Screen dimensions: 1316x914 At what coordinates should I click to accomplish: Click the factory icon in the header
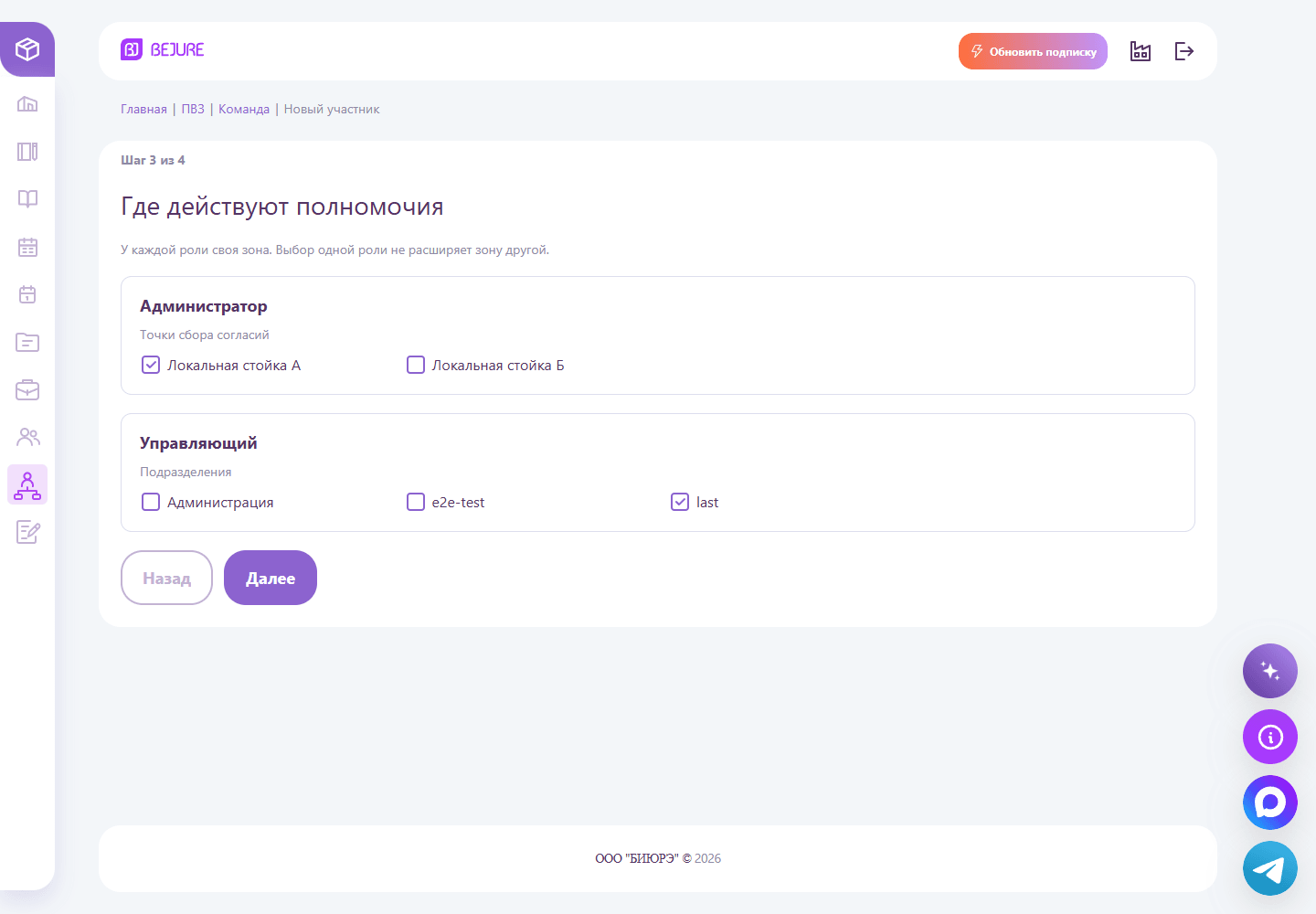[x=1141, y=51]
